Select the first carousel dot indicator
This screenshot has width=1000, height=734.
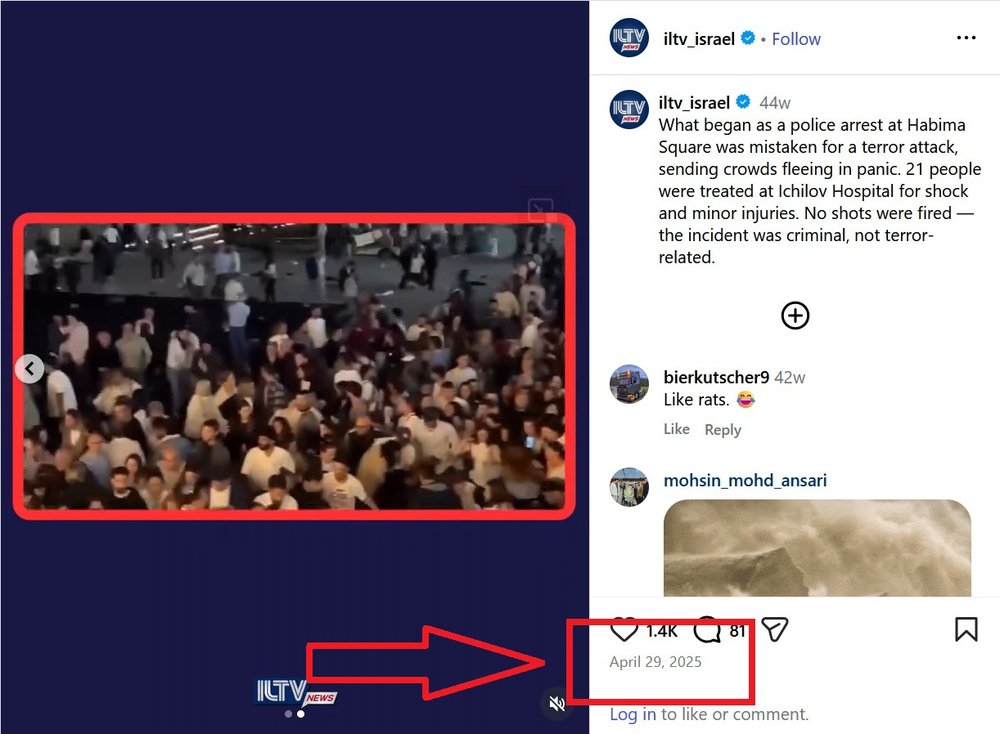coord(288,714)
